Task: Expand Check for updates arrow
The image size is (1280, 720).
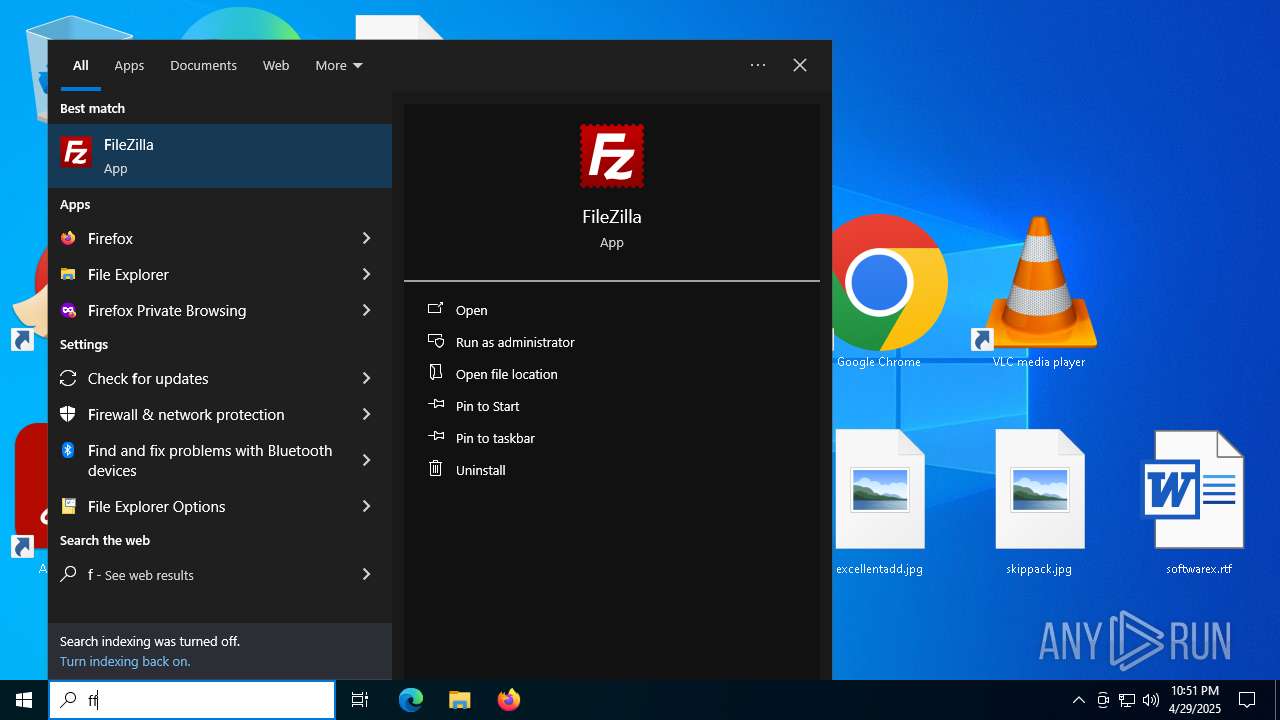Action: (366, 378)
